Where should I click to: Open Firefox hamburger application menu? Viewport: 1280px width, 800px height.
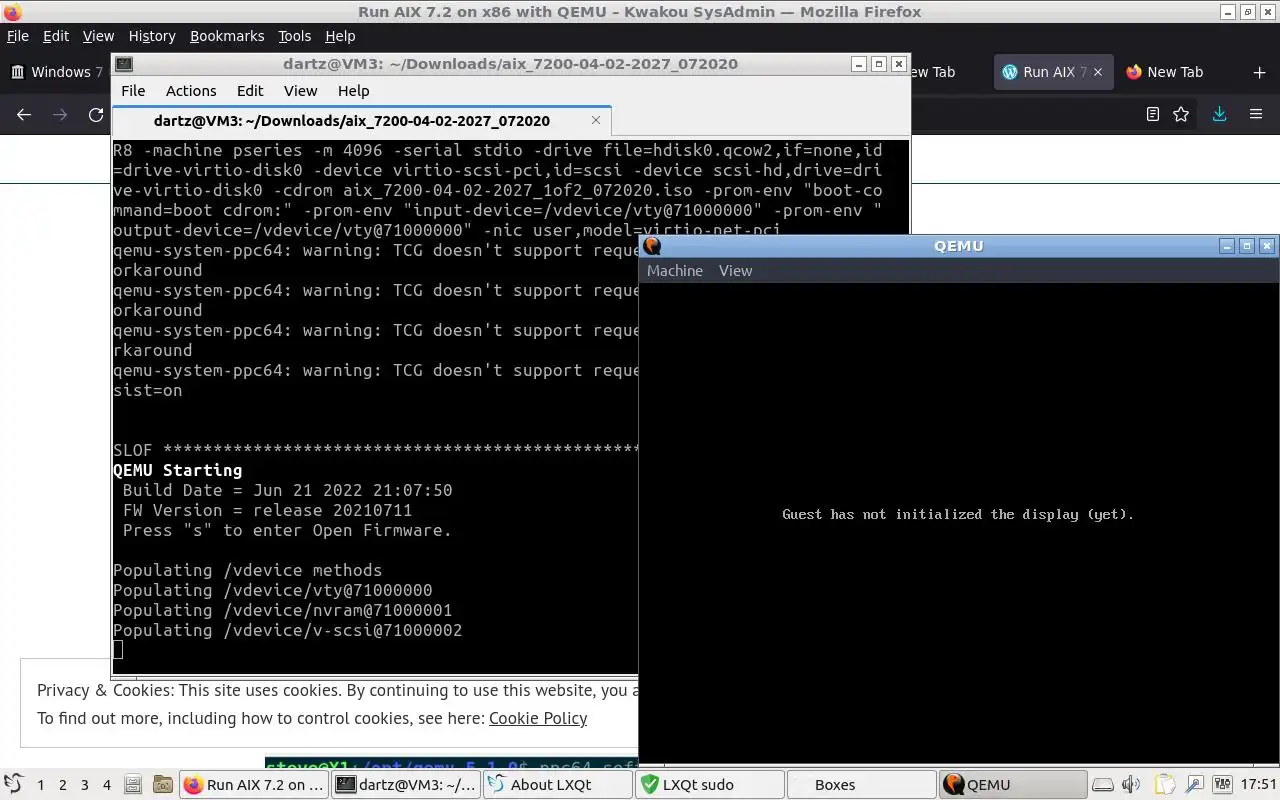point(1256,114)
